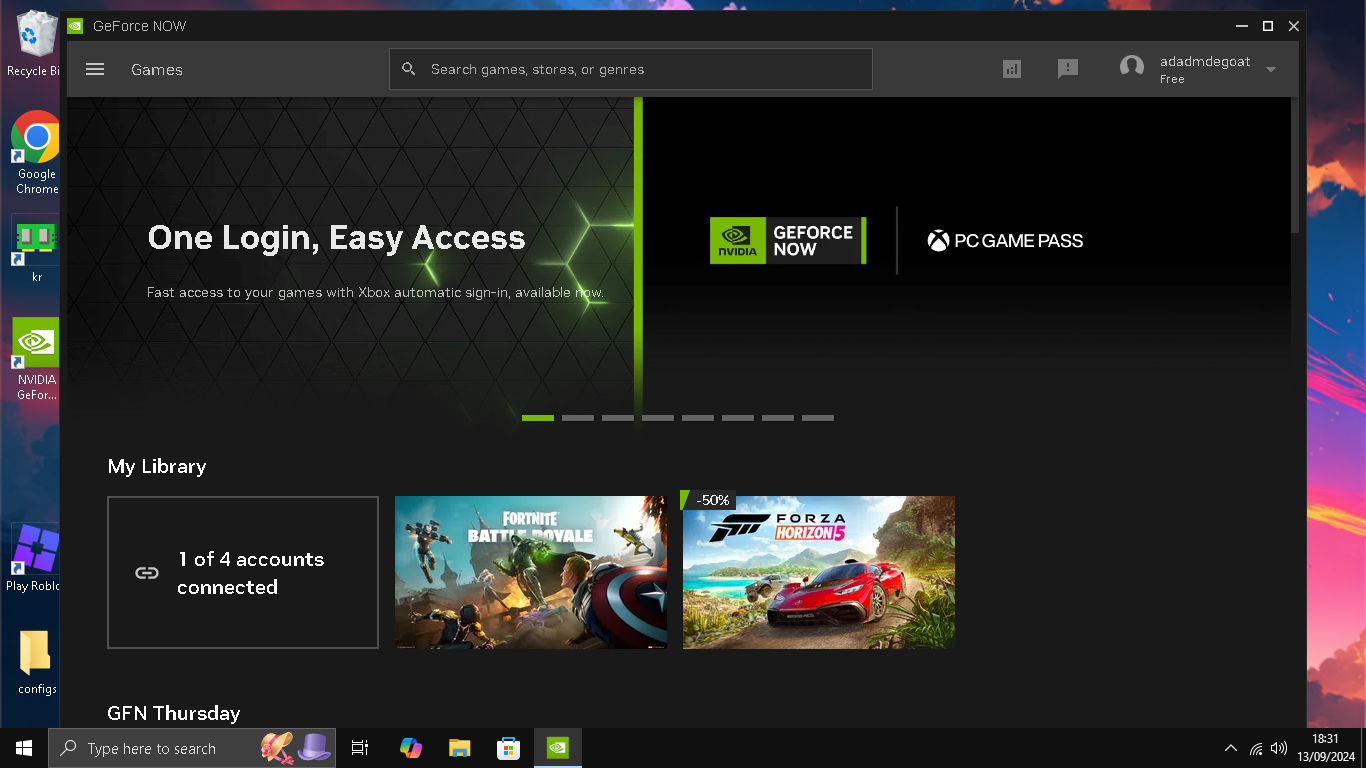Viewport: 1366px width, 768px height.
Task: Click the Games page title
Action: 157,69
